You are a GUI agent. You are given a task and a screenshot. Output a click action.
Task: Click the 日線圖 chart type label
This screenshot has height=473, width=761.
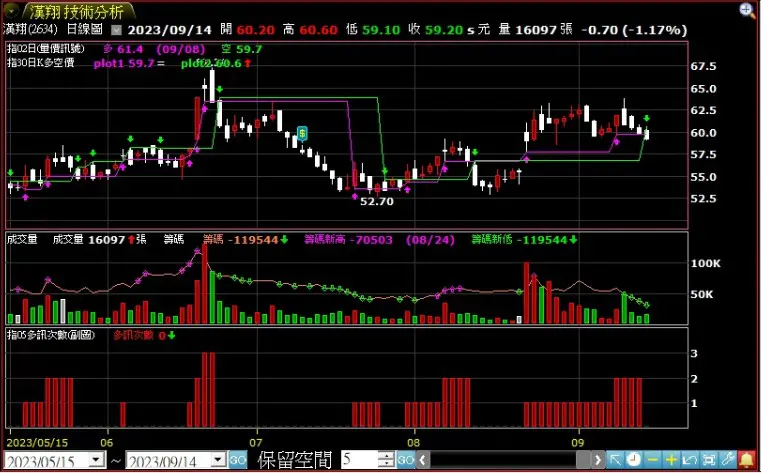tap(84, 30)
